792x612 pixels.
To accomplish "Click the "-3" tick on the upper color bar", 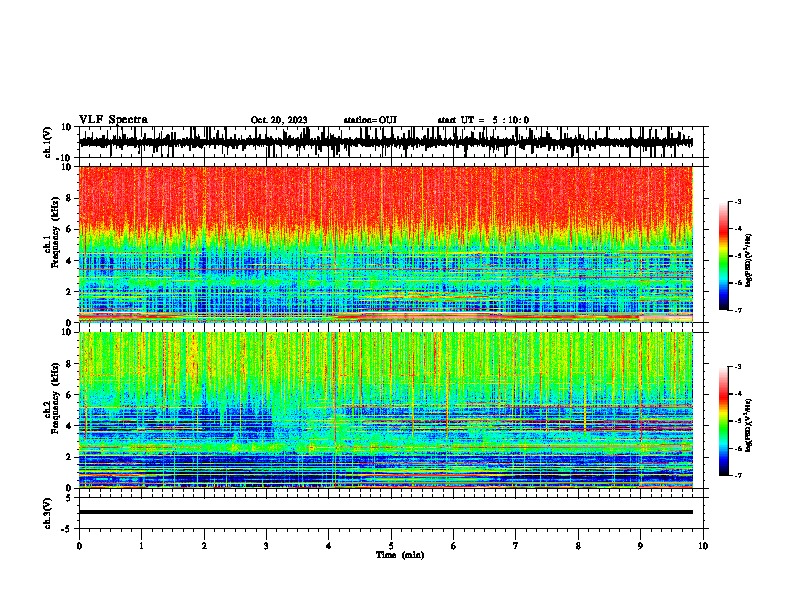I will tap(737, 201).
